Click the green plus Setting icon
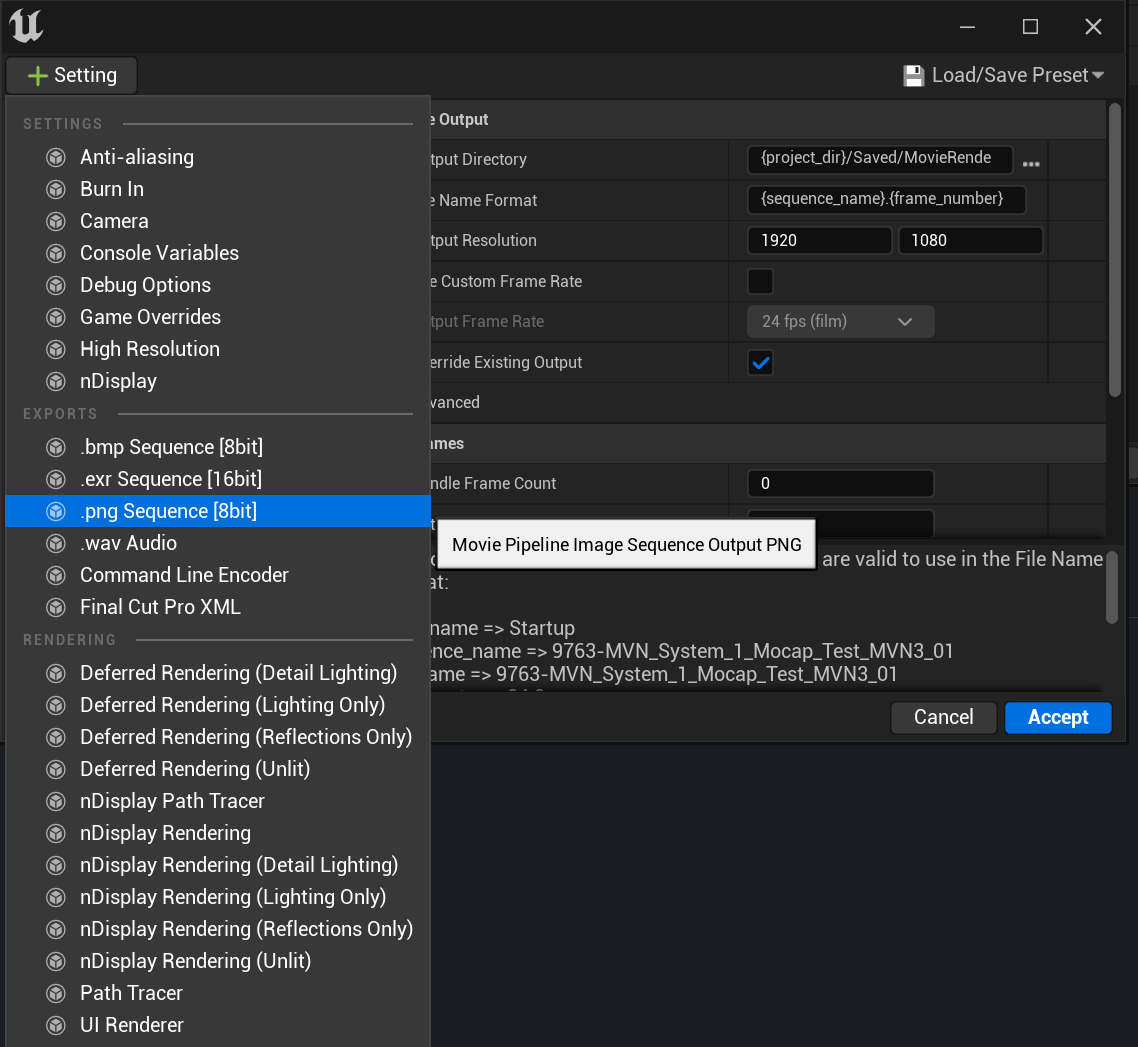 tap(37, 75)
